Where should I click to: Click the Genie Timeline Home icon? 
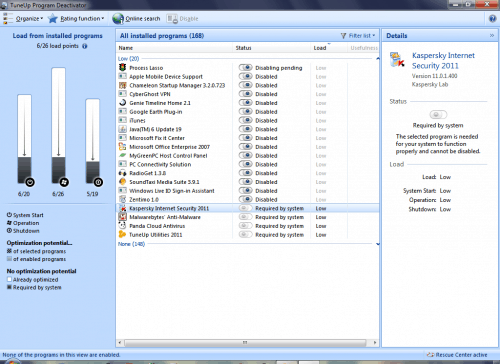[x=122, y=103]
